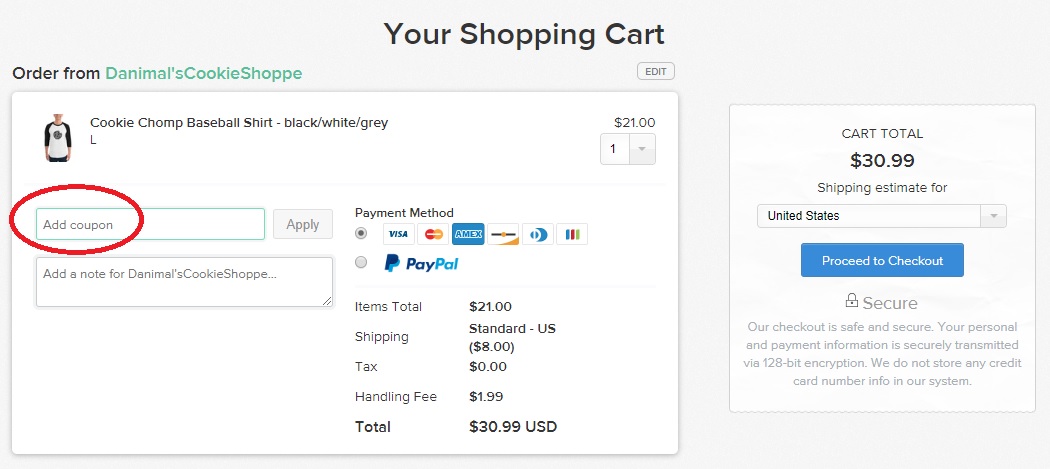Focus the Add coupon input field
Viewport: 1050px width, 469px height.
(x=151, y=224)
